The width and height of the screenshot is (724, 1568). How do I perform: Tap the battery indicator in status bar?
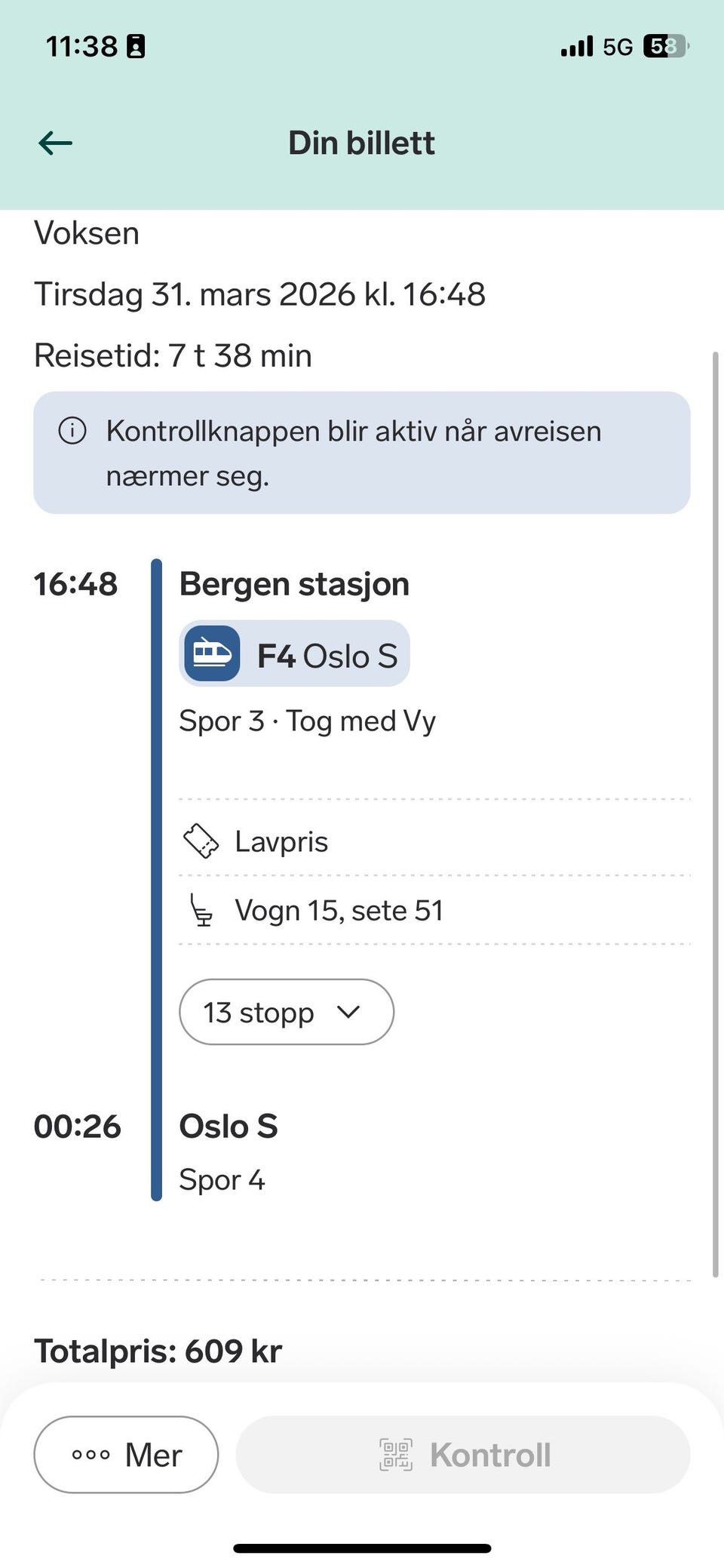(x=665, y=47)
